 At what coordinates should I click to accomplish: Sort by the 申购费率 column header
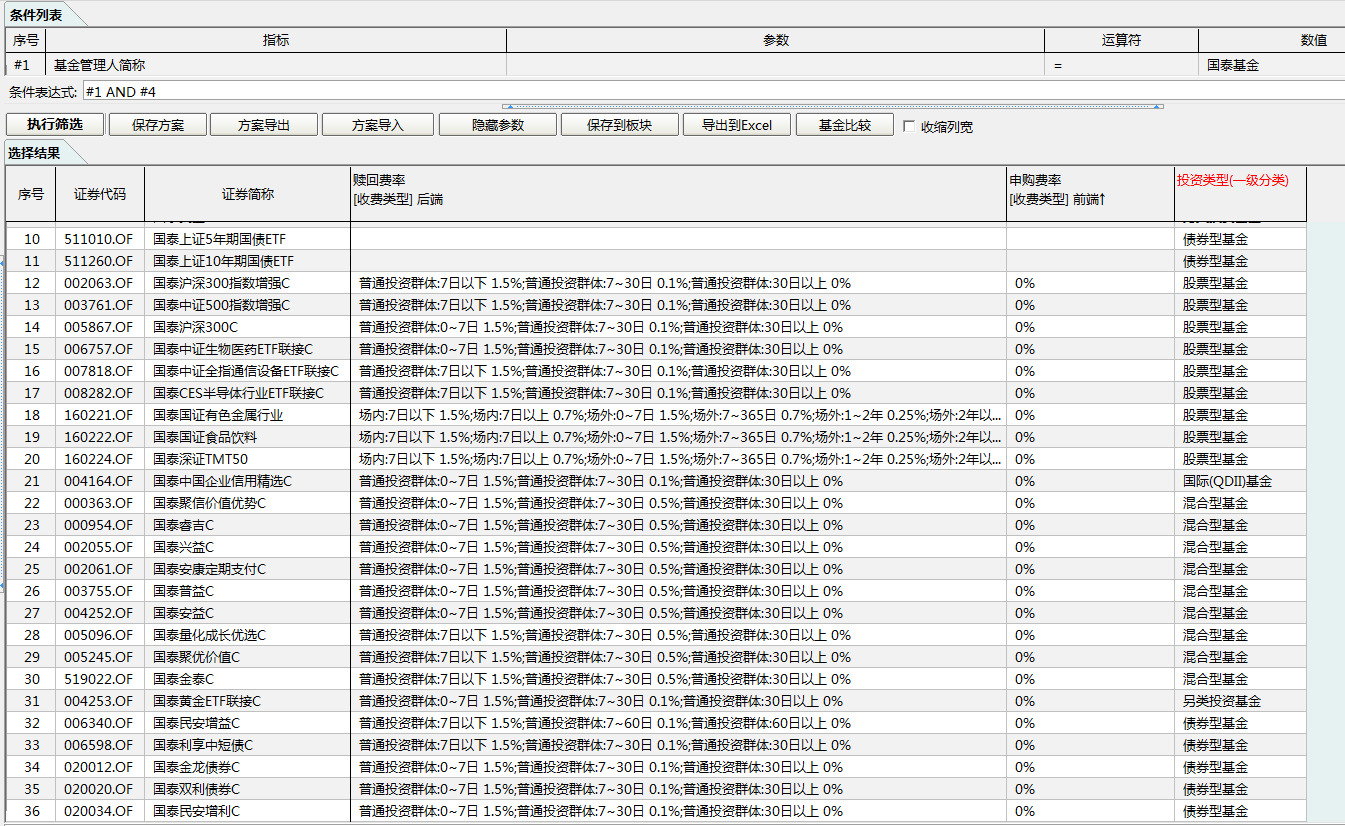[x=1090, y=194]
